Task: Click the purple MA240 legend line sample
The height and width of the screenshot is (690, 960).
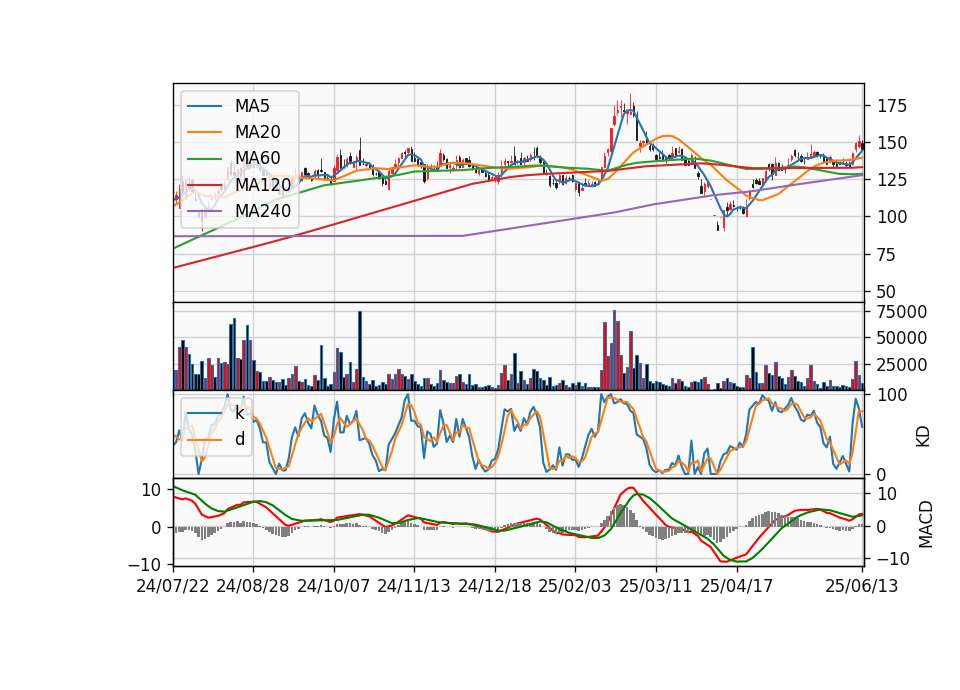Action: click(204, 211)
